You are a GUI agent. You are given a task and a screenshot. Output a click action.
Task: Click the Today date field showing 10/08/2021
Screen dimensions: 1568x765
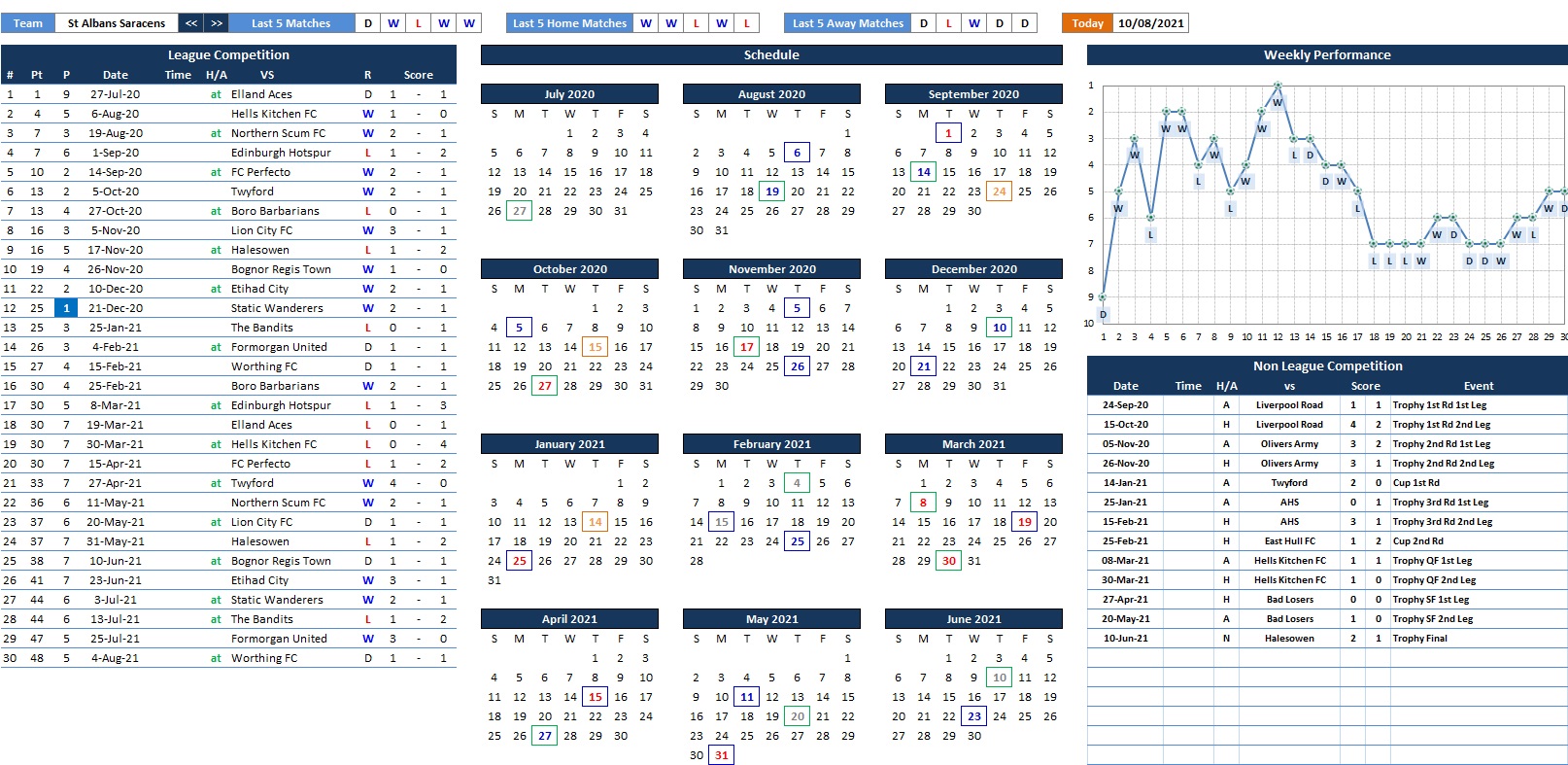pyautogui.click(x=1150, y=23)
